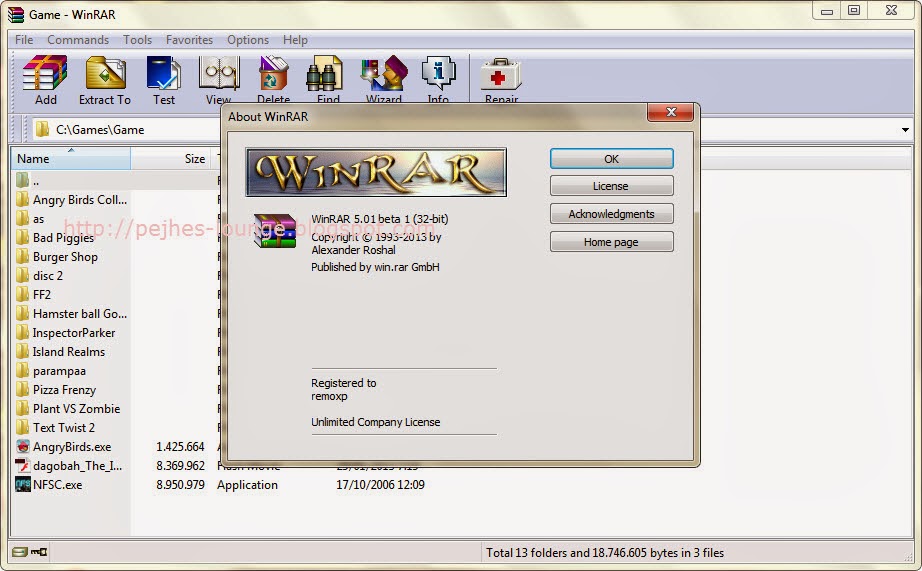Expand the address bar dropdown arrow
Viewport: 922px width, 571px height.
click(905, 129)
